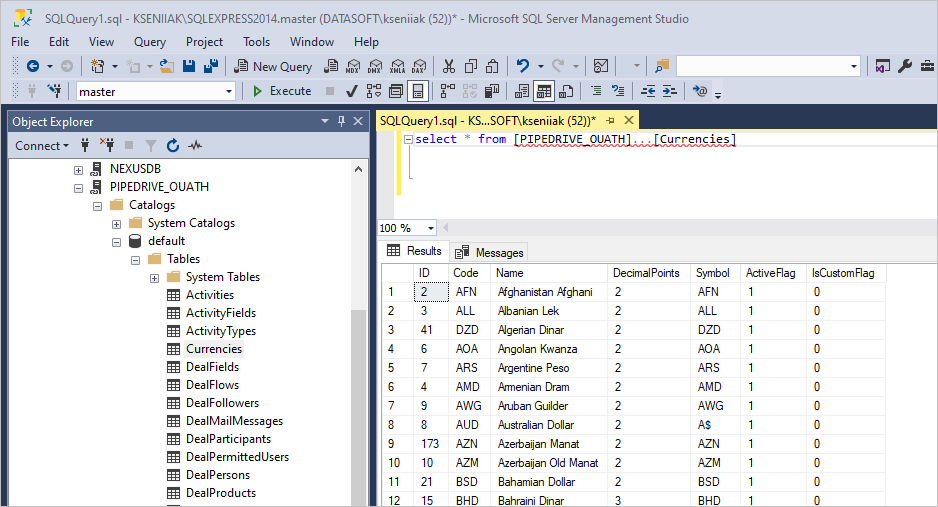Open the master database dropdown
Viewport: 938px width, 507px height.
pyautogui.click(x=229, y=91)
